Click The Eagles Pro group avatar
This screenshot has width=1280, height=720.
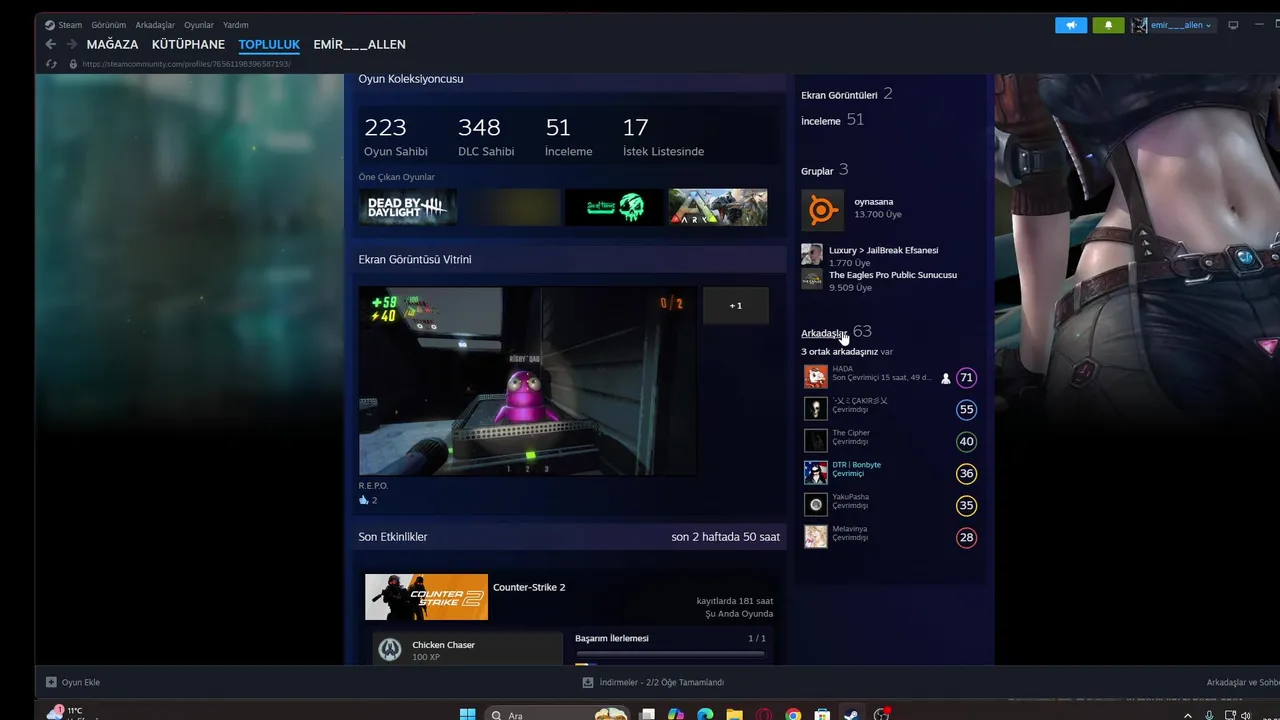812,279
